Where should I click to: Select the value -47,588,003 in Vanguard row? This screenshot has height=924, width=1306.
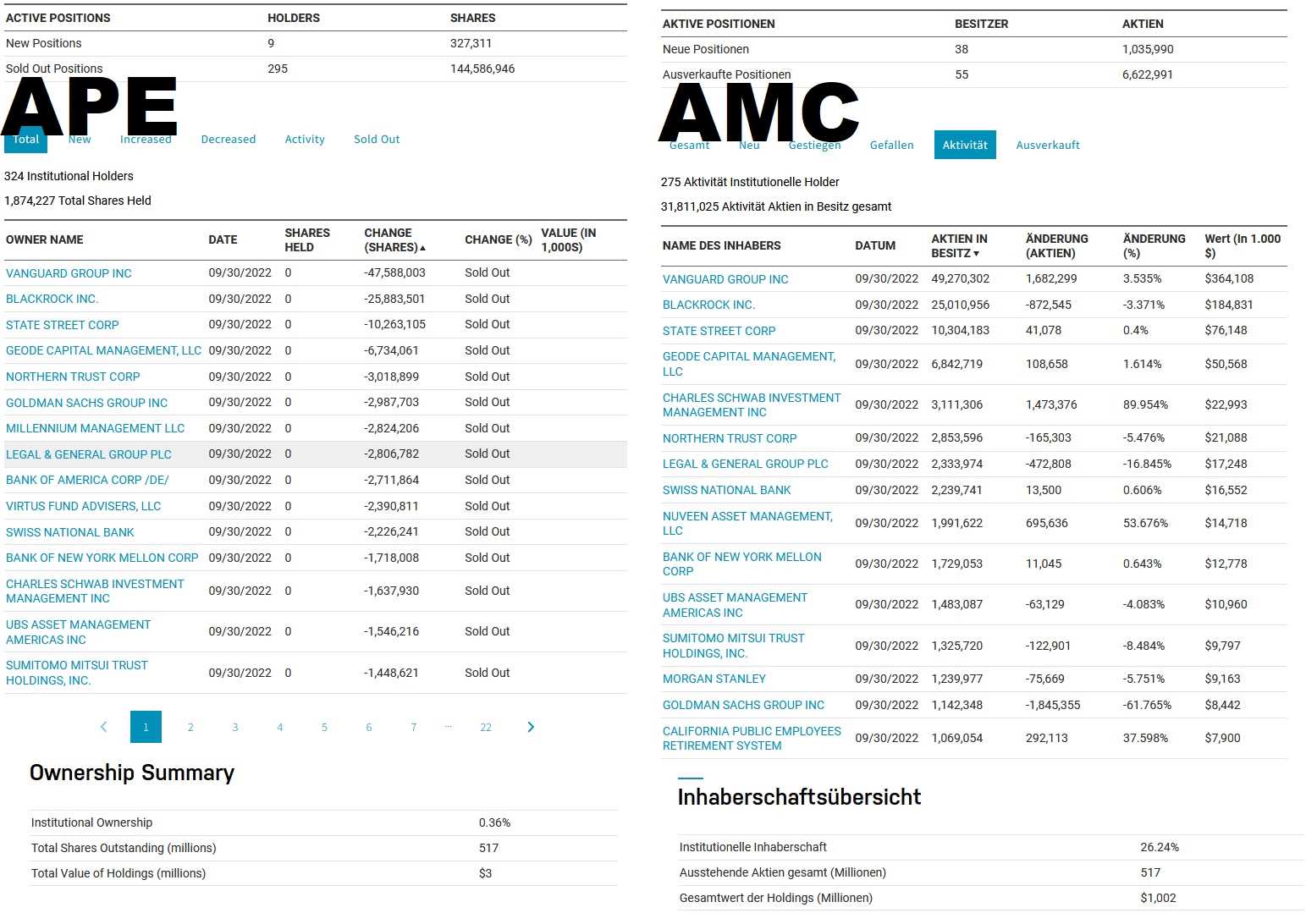pyautogui.click(x=394, y=273)
